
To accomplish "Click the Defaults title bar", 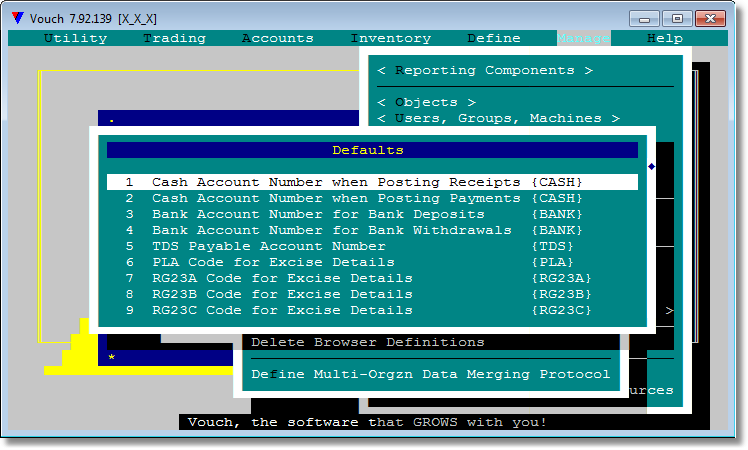I will pos(372,150).
